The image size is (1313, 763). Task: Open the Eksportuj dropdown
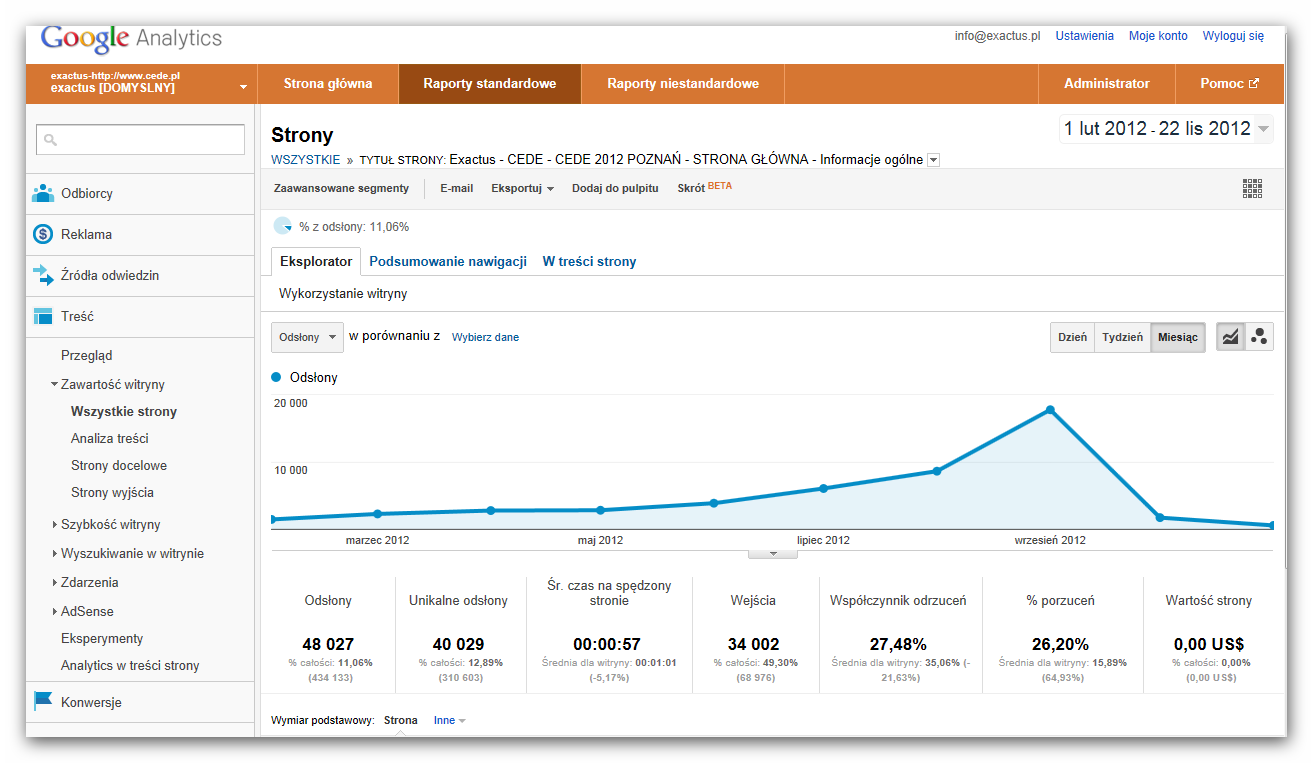click(x=522, y=188)
